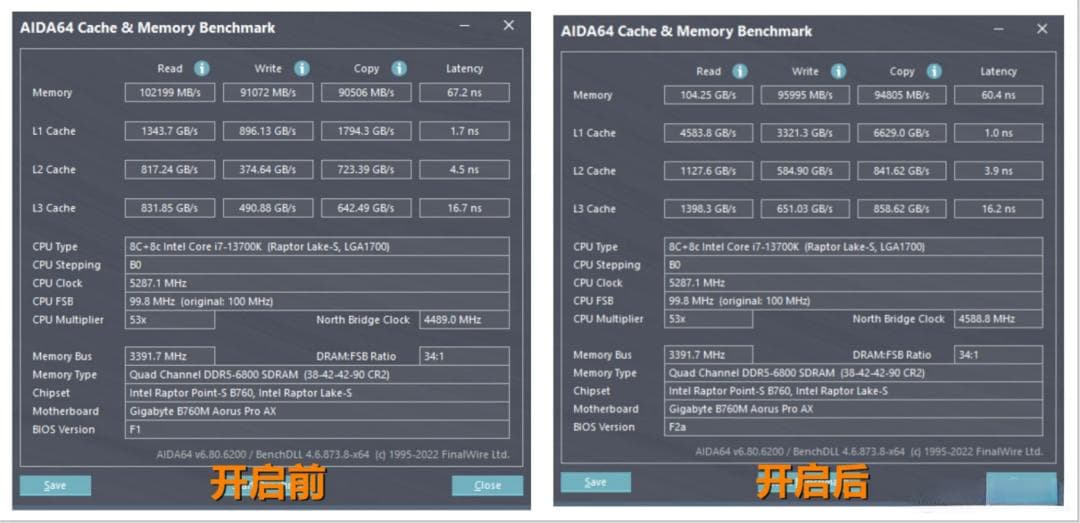Click Memory Bus 3391.7 MHz in left window
Viewport: 1080px width, 523px height.
tap(169, 356)
